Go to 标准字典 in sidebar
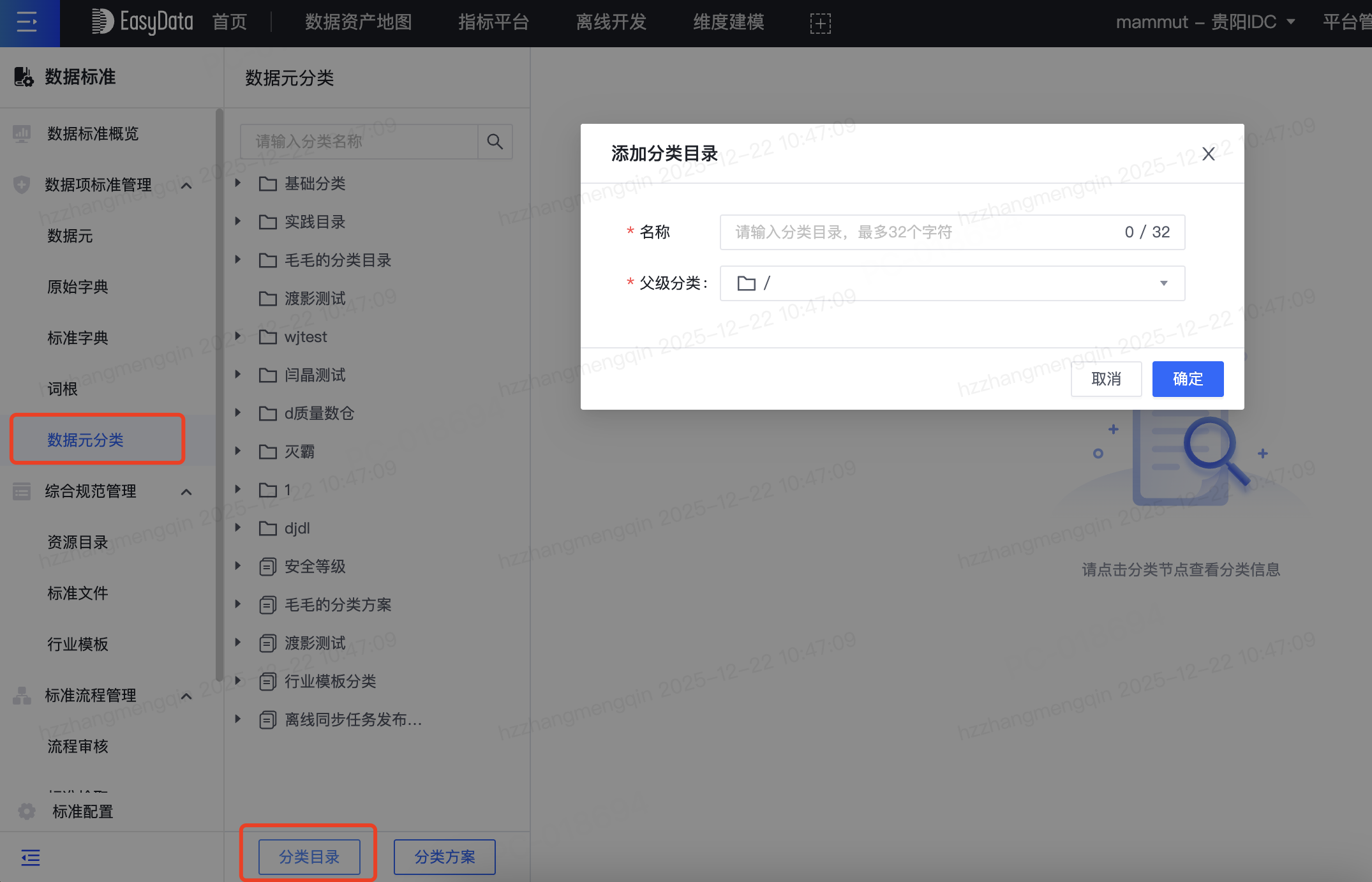The height and width of the screenshot is (882, 1372). pyautogui.click(x=78, y=338)
